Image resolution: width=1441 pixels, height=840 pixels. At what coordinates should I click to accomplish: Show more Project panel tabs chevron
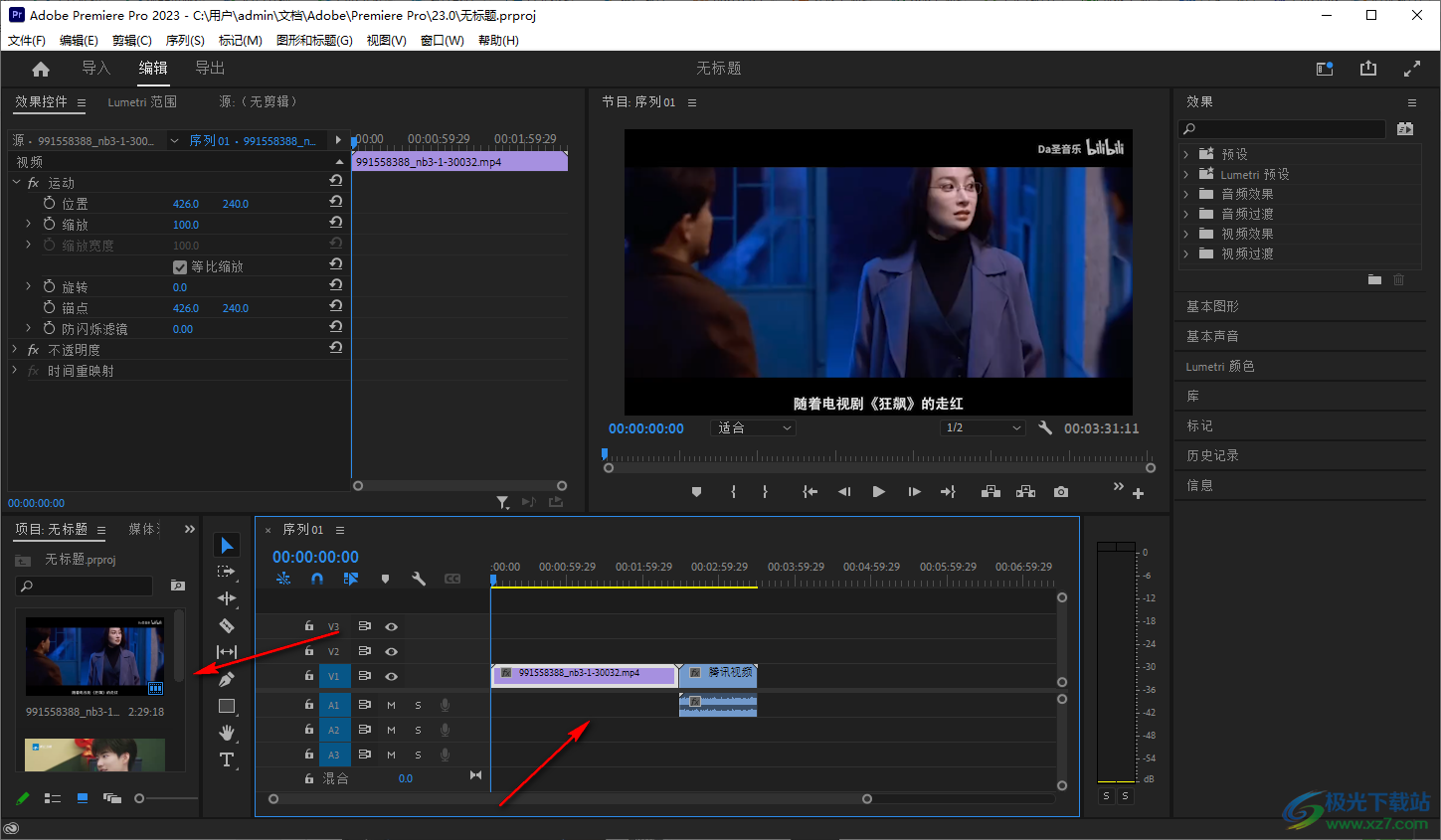pyautogui.click(x=190, y=529)
